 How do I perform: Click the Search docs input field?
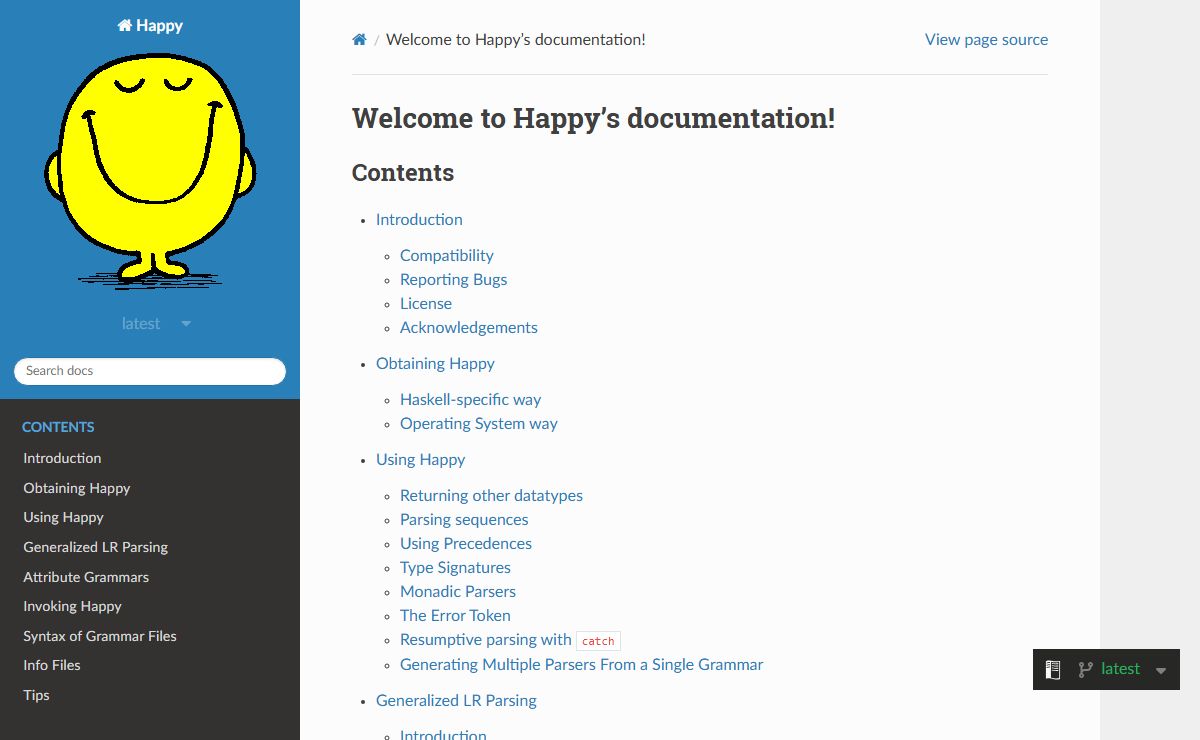(x=150, y=371)
